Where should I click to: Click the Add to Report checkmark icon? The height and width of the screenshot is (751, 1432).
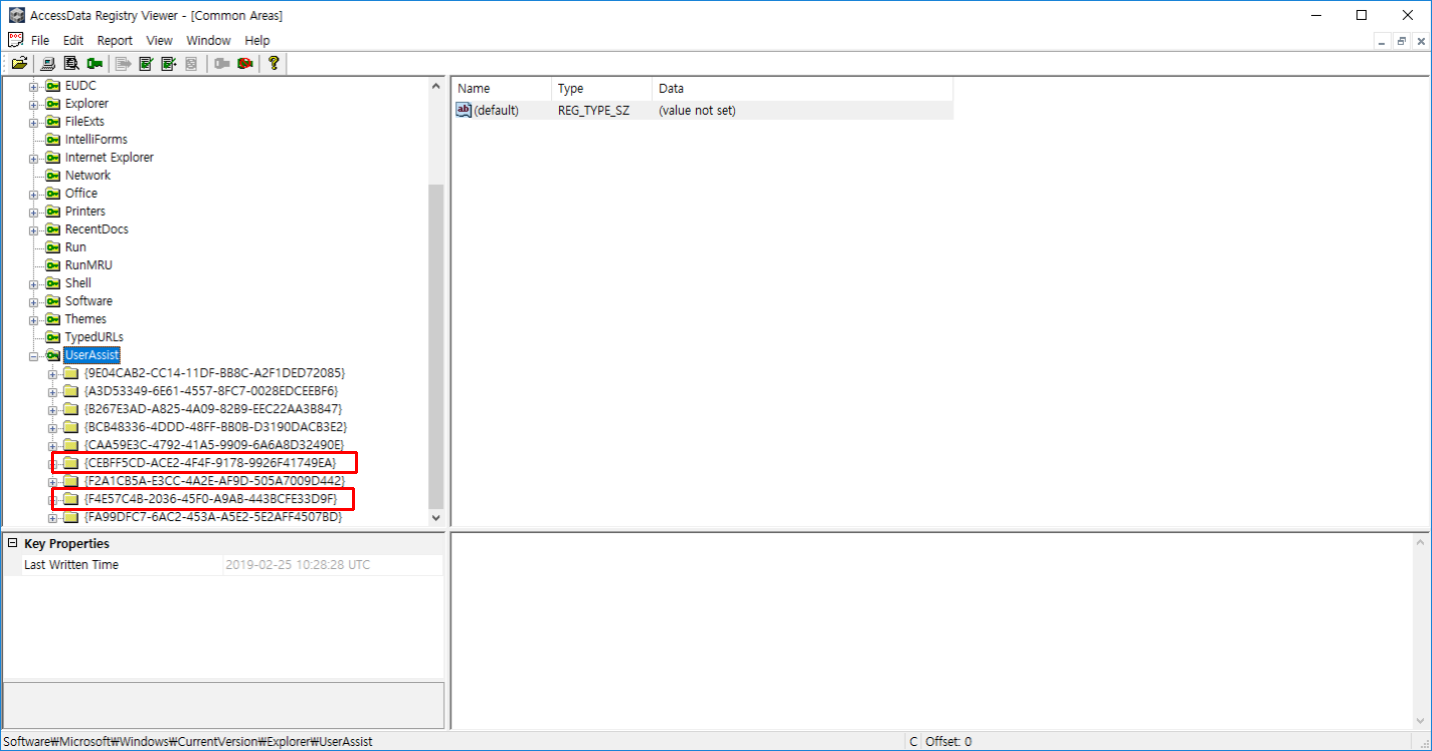pyautogui.click(x=146, y=63)
